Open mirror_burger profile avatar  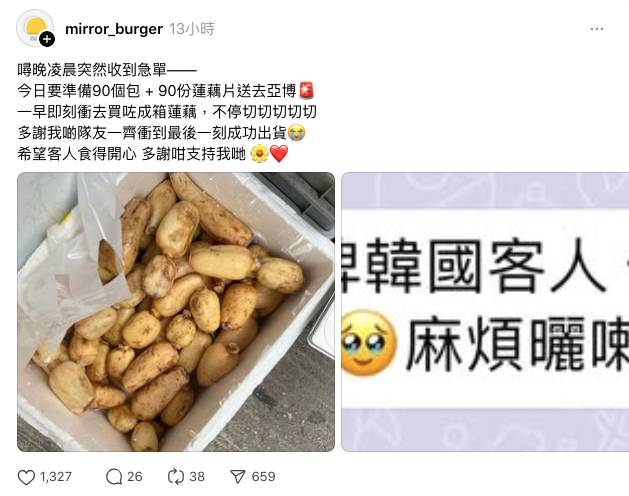click(x=34, y=28)
